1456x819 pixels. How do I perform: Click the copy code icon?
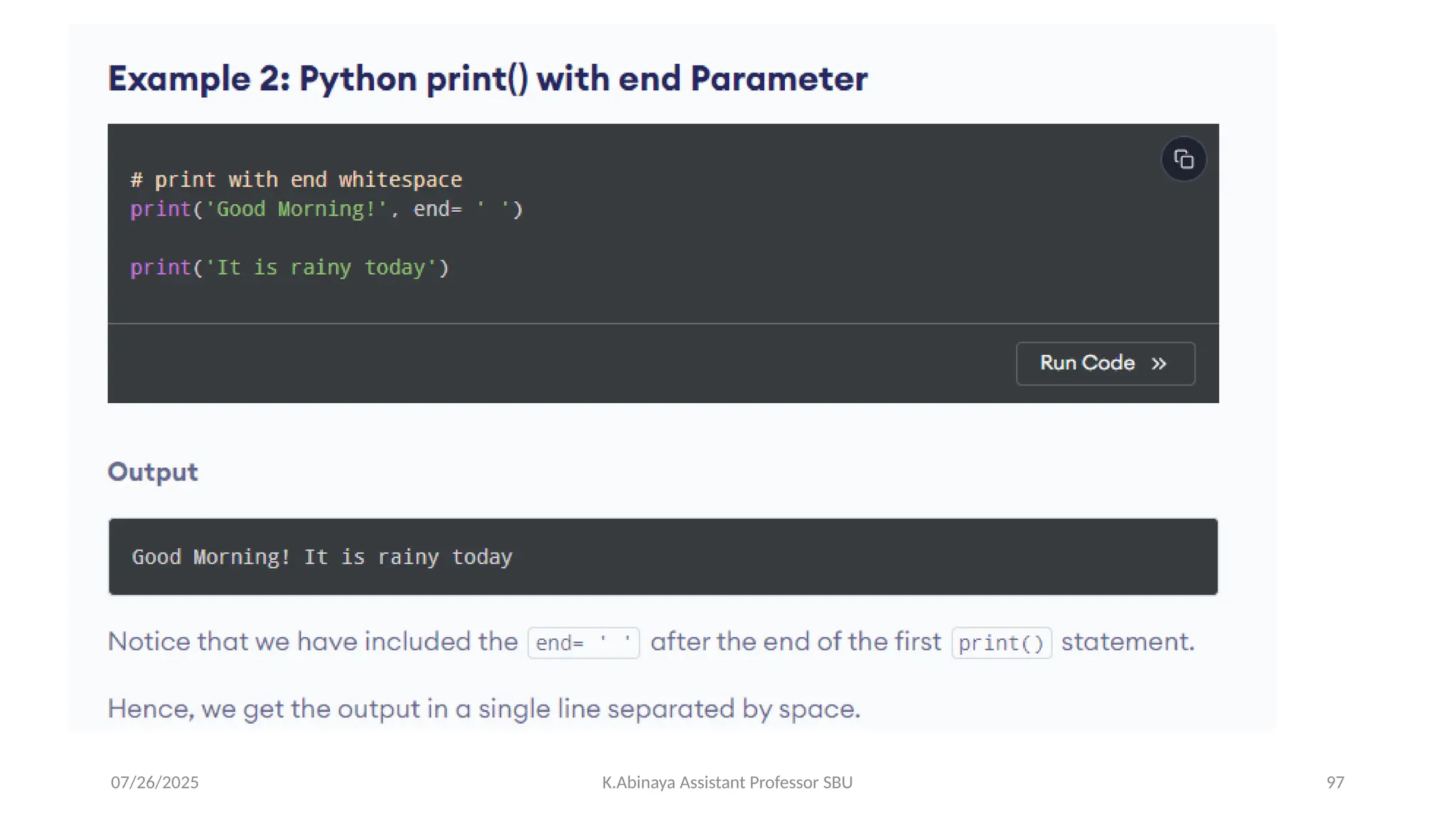1183,159
